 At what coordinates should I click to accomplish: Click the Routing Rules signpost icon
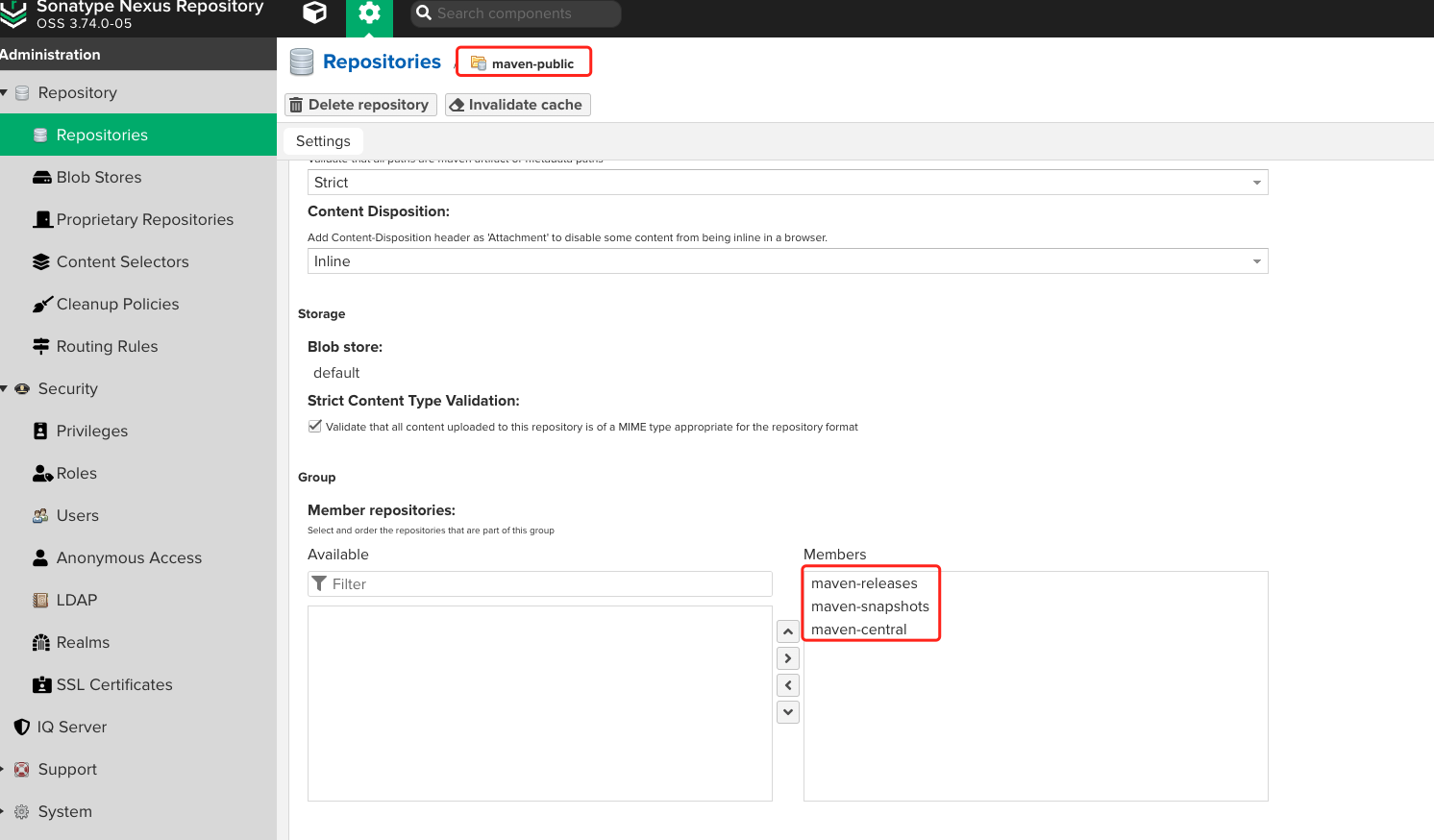(41, 347)
